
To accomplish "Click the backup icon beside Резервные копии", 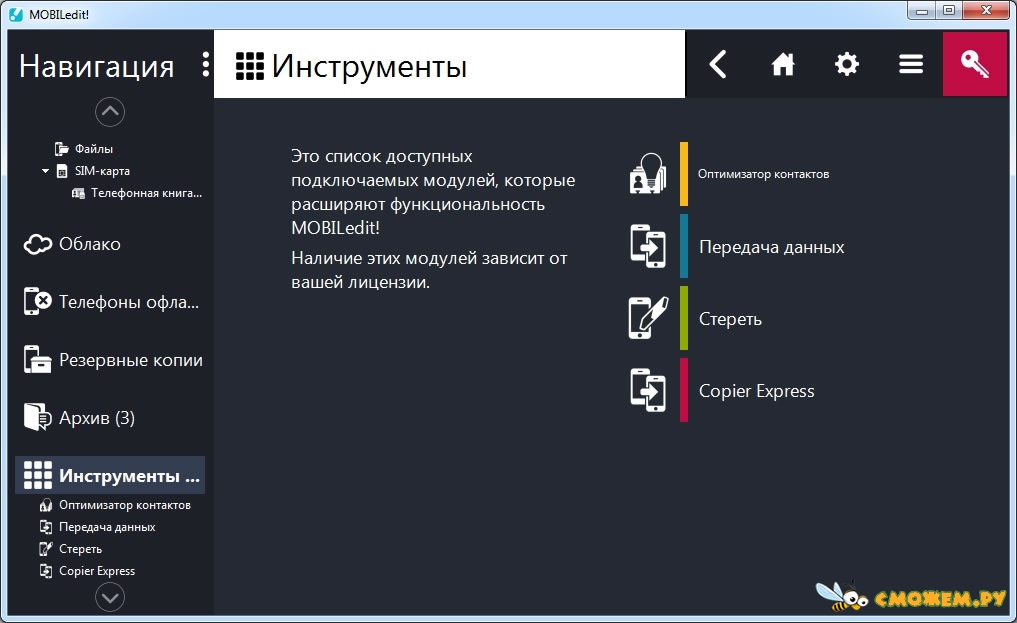I will point(38,360).
